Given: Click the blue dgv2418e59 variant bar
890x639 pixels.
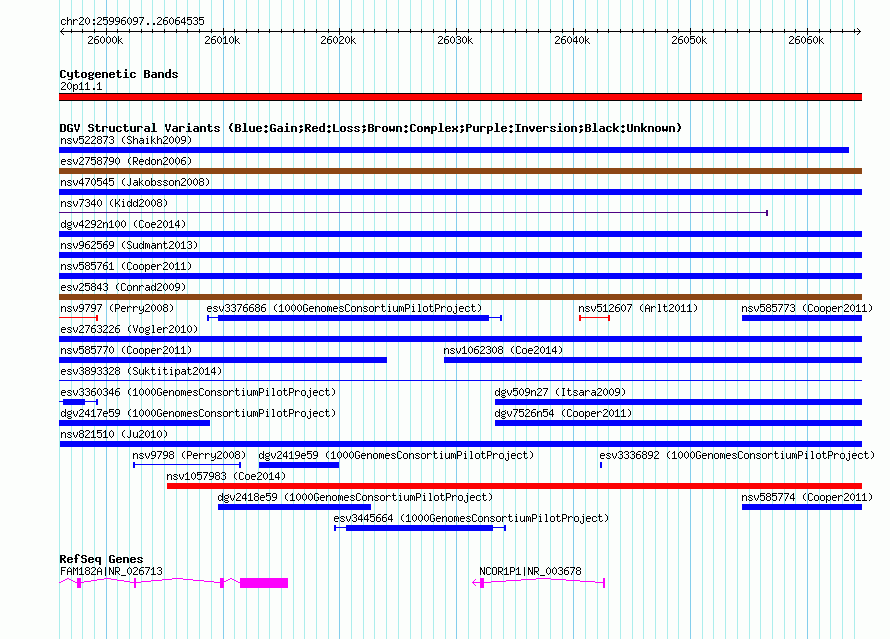Looking at the screenshot, I should 295,507.
